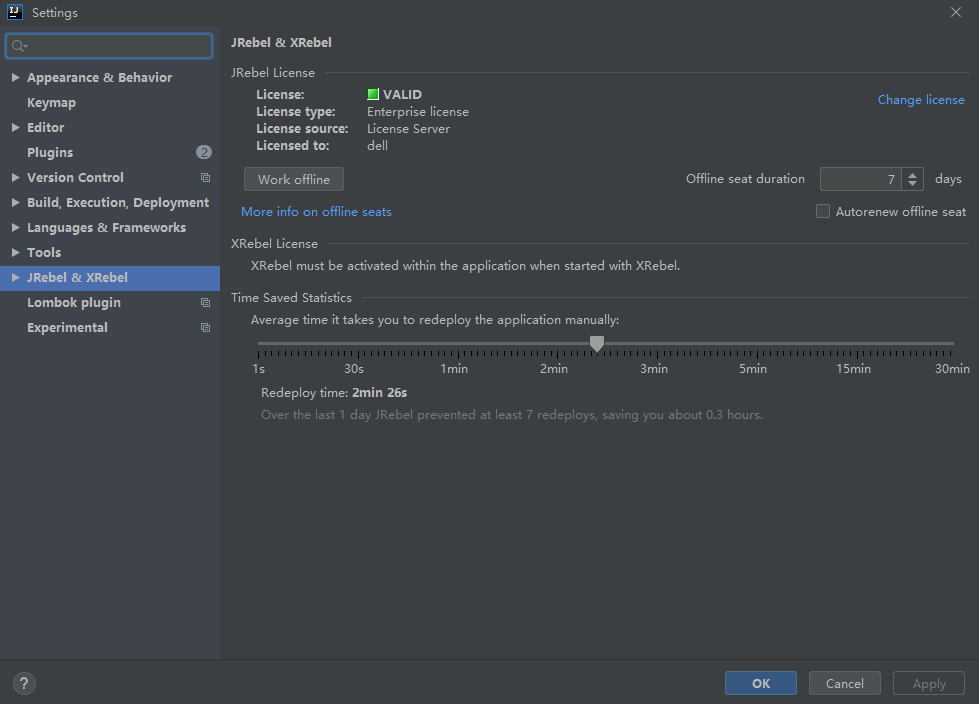The width and height of the screenshot is (979, 704).
Task: Expand Build, Execution, Deployment arrow
Action: (16, 202)
